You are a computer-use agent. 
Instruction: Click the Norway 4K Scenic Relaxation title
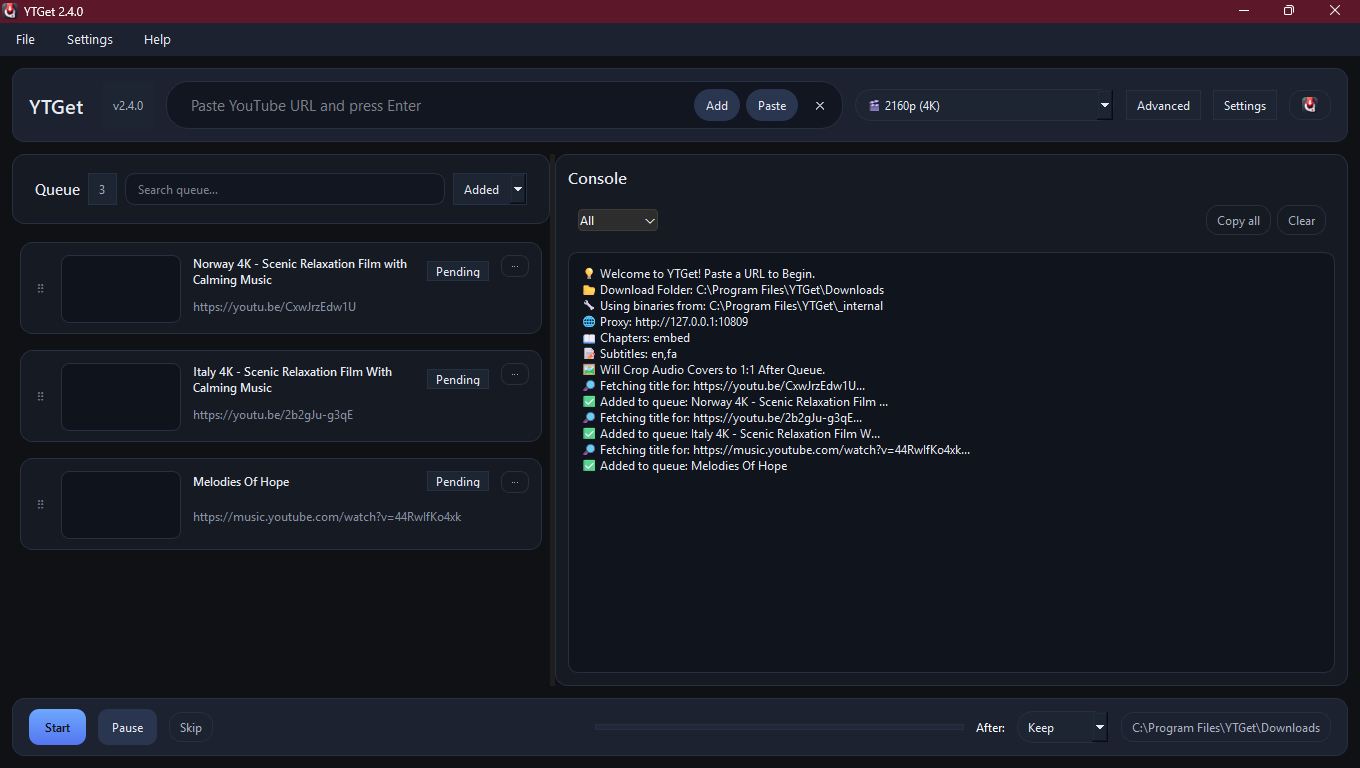(300, 272)
